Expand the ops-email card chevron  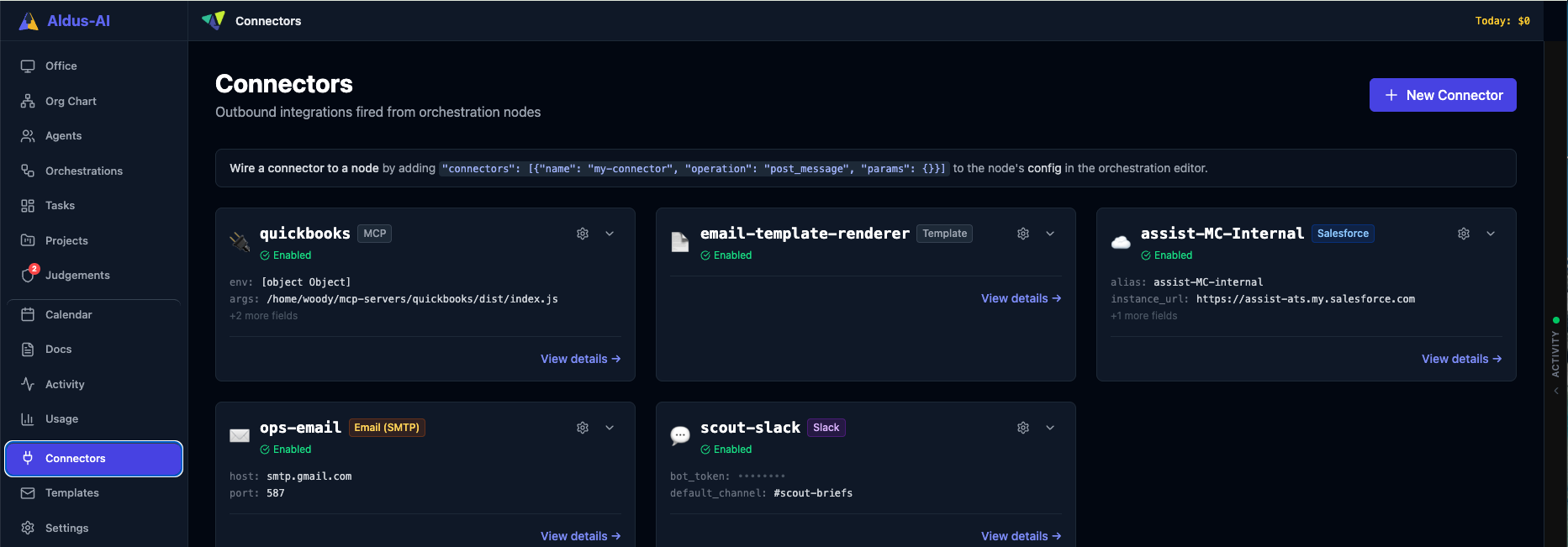[610, 428]
